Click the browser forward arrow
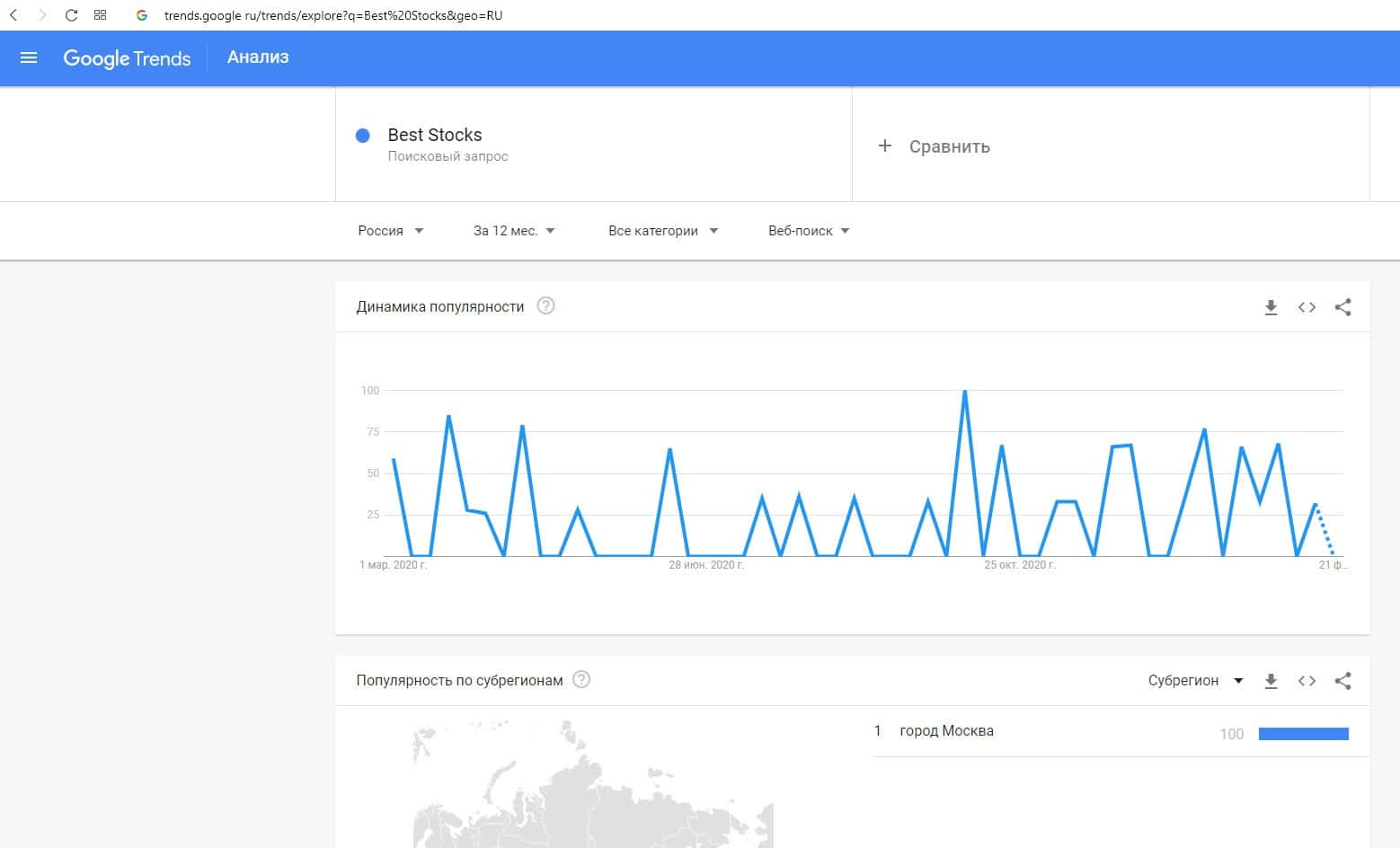 41,15
